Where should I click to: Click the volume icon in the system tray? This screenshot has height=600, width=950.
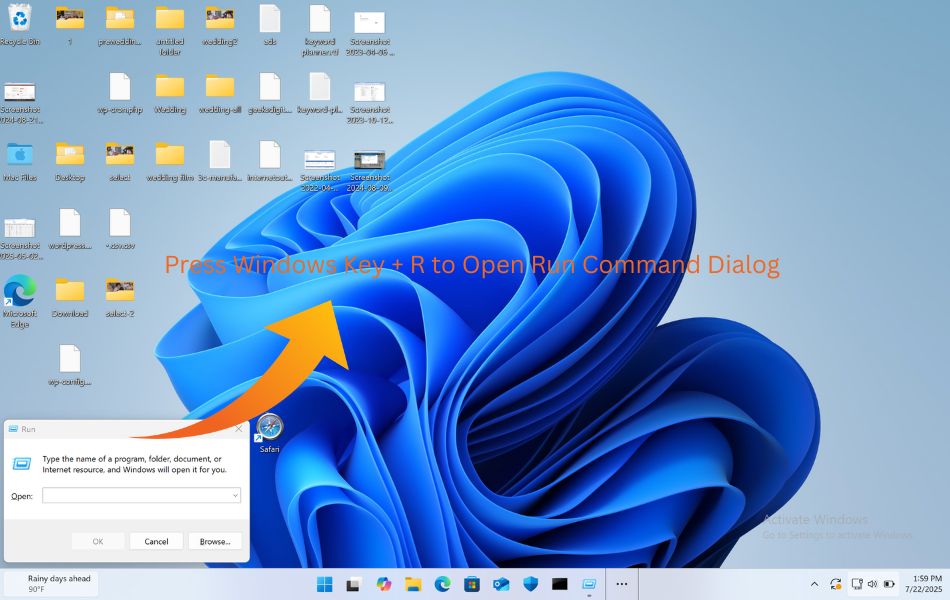tap(872, 583)
